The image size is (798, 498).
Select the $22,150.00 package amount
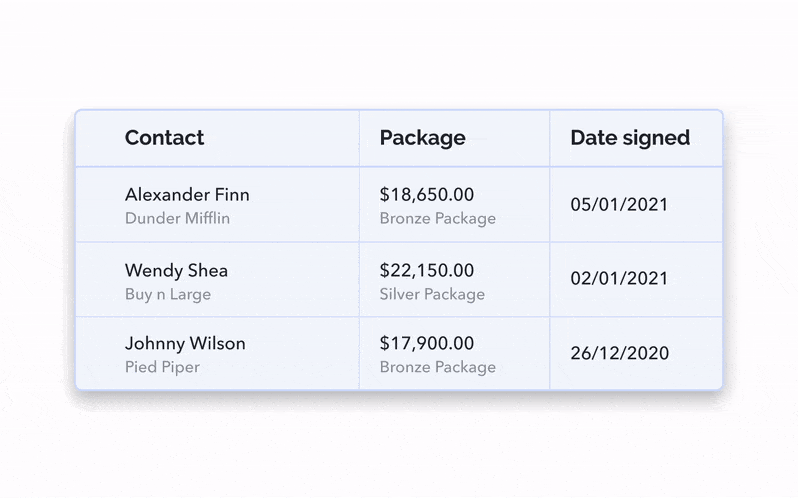pos(427,270)
